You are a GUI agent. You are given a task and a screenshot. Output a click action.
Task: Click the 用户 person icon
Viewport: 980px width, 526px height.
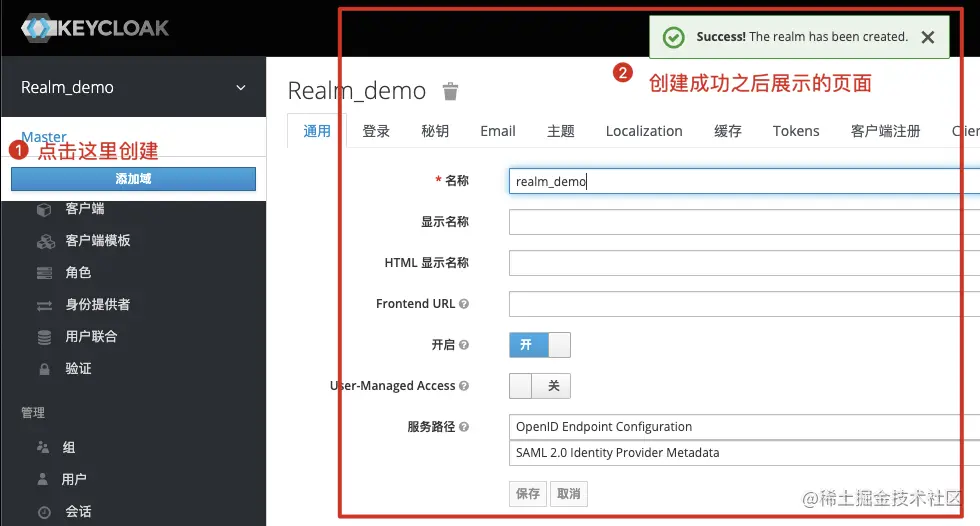(x=42, y=479)
